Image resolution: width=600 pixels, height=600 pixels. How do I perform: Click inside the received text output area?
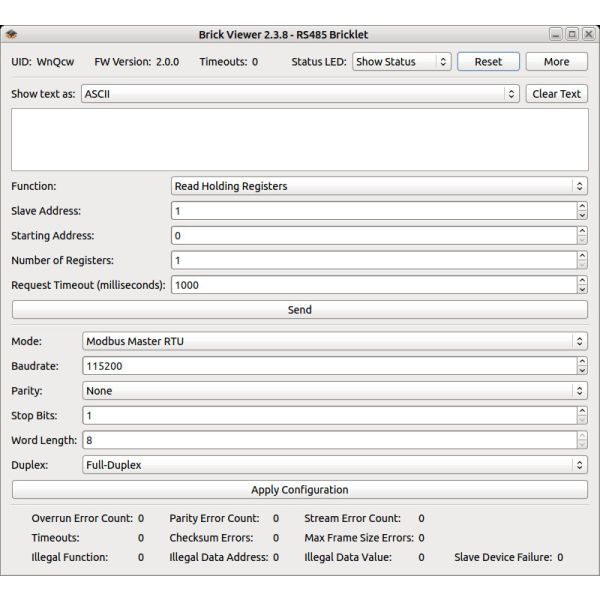tap(300, 139)
